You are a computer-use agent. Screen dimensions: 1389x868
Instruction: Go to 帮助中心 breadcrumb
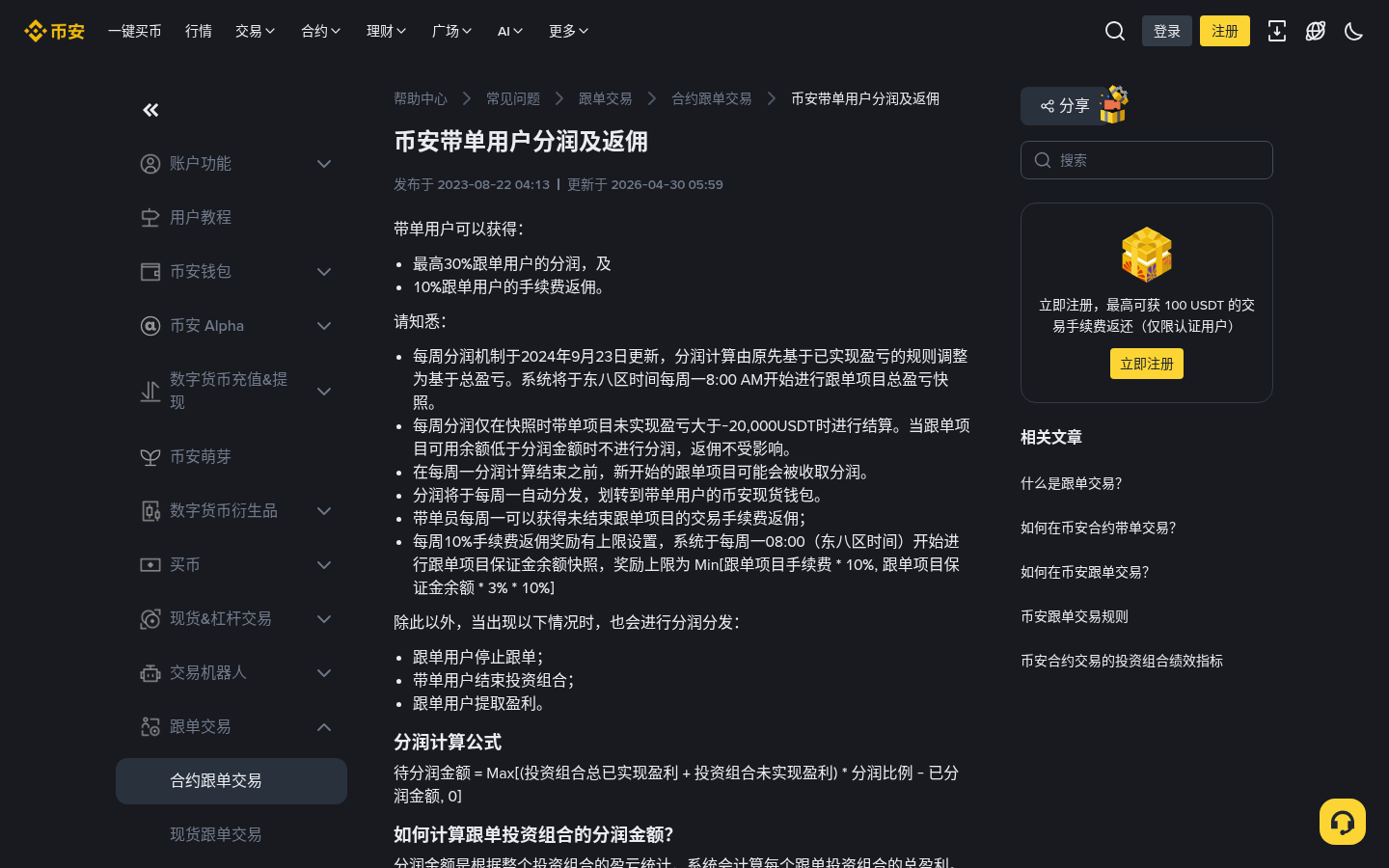tap(421, 98)
